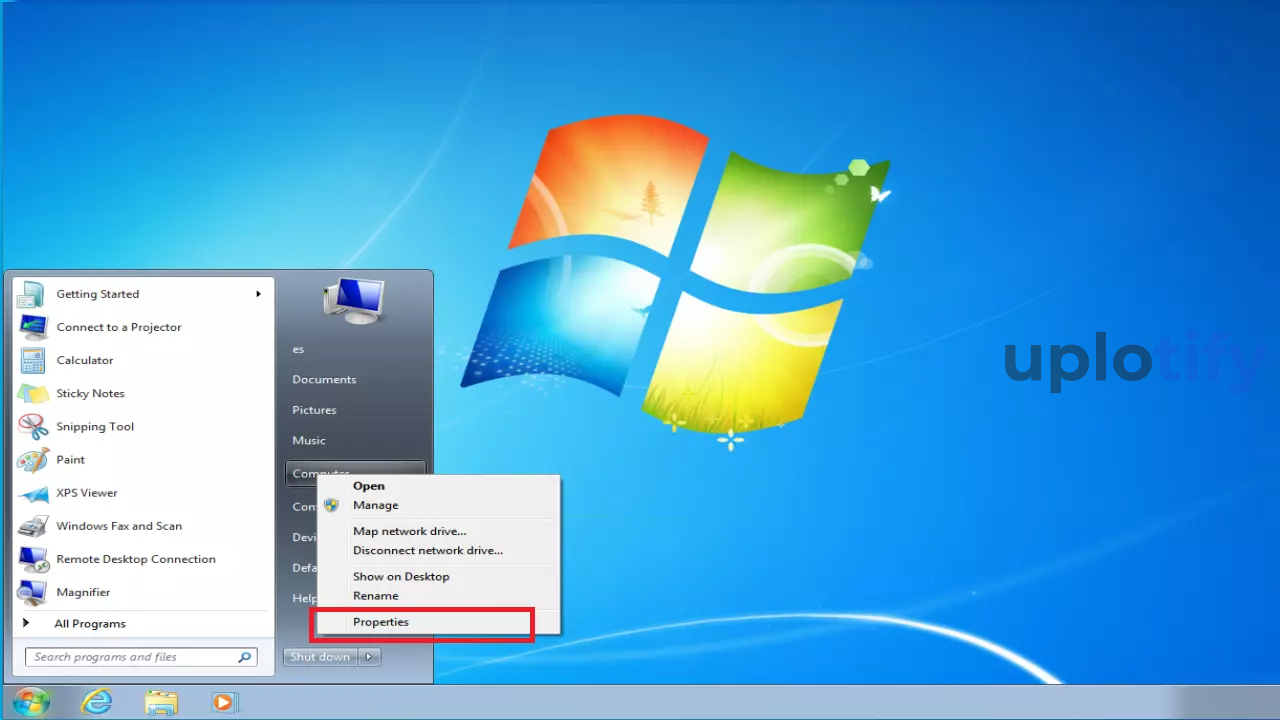1280x720 pixels.
Task: Open Internet Explorer from the taskbar
Action: coord(97,702)
